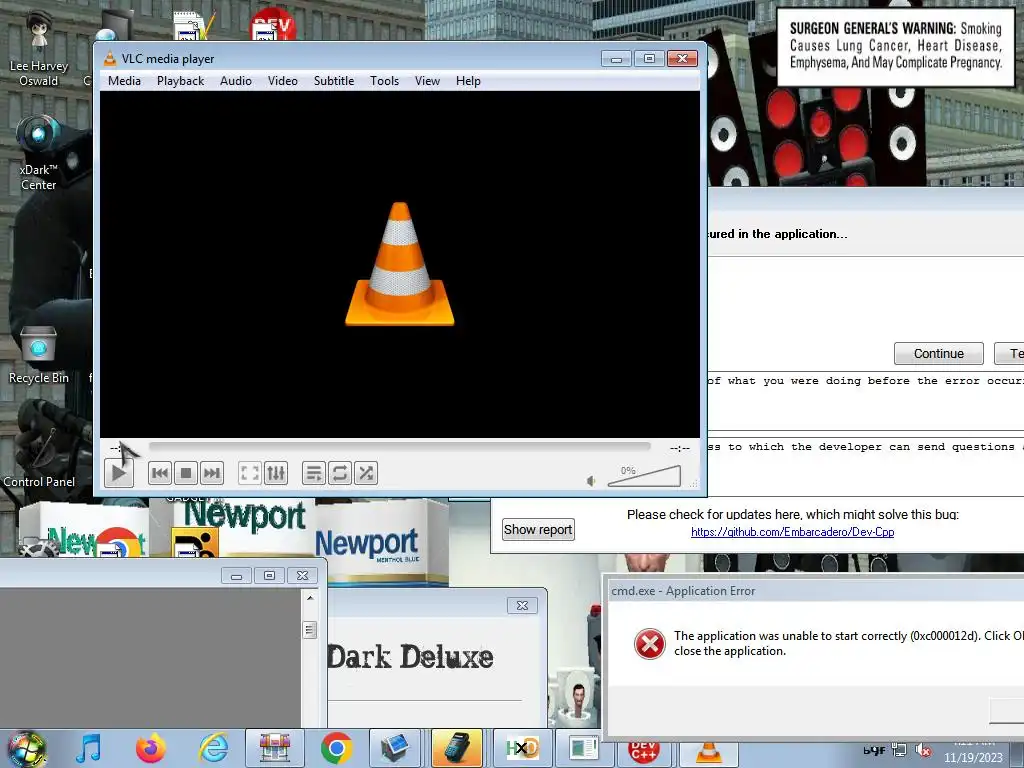The image size is (1024, 768).
Task: Select the Chrome desktop shortcut icon
Action: pyautogui.click(x=118, y=542)
